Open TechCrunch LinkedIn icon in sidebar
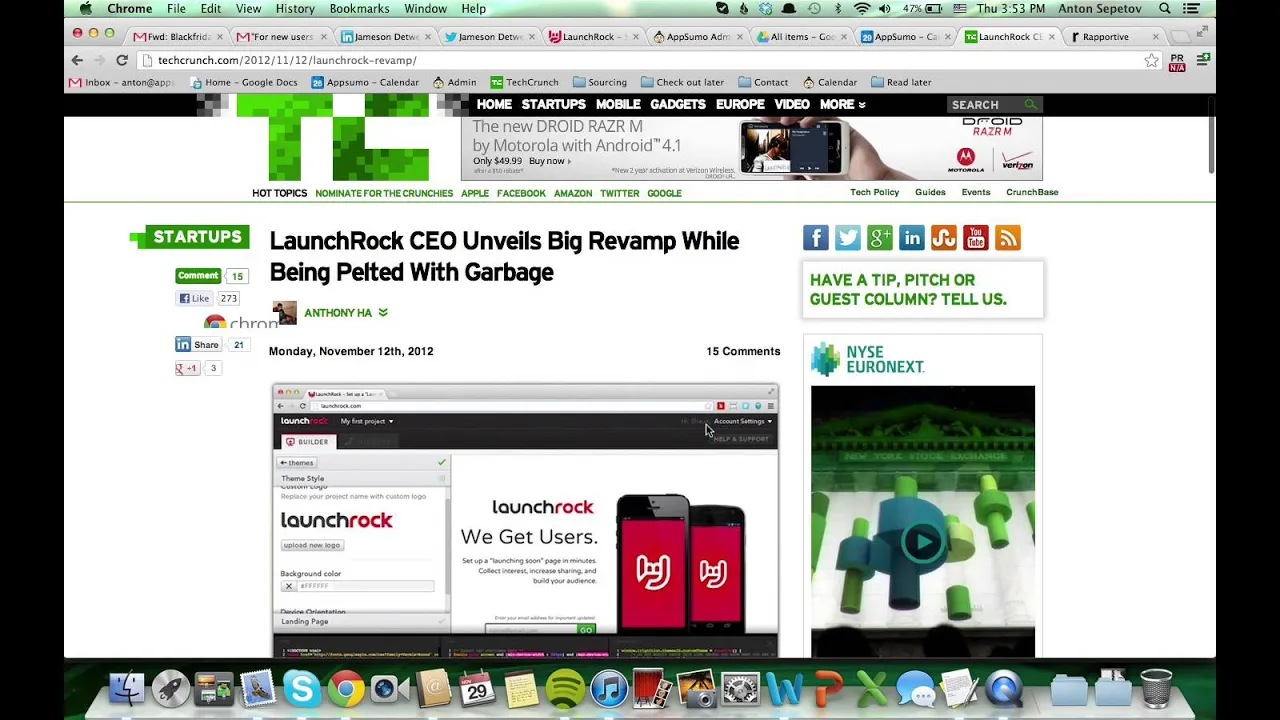The width and height of the screenshot is (1280, 720). pos(912,238)
